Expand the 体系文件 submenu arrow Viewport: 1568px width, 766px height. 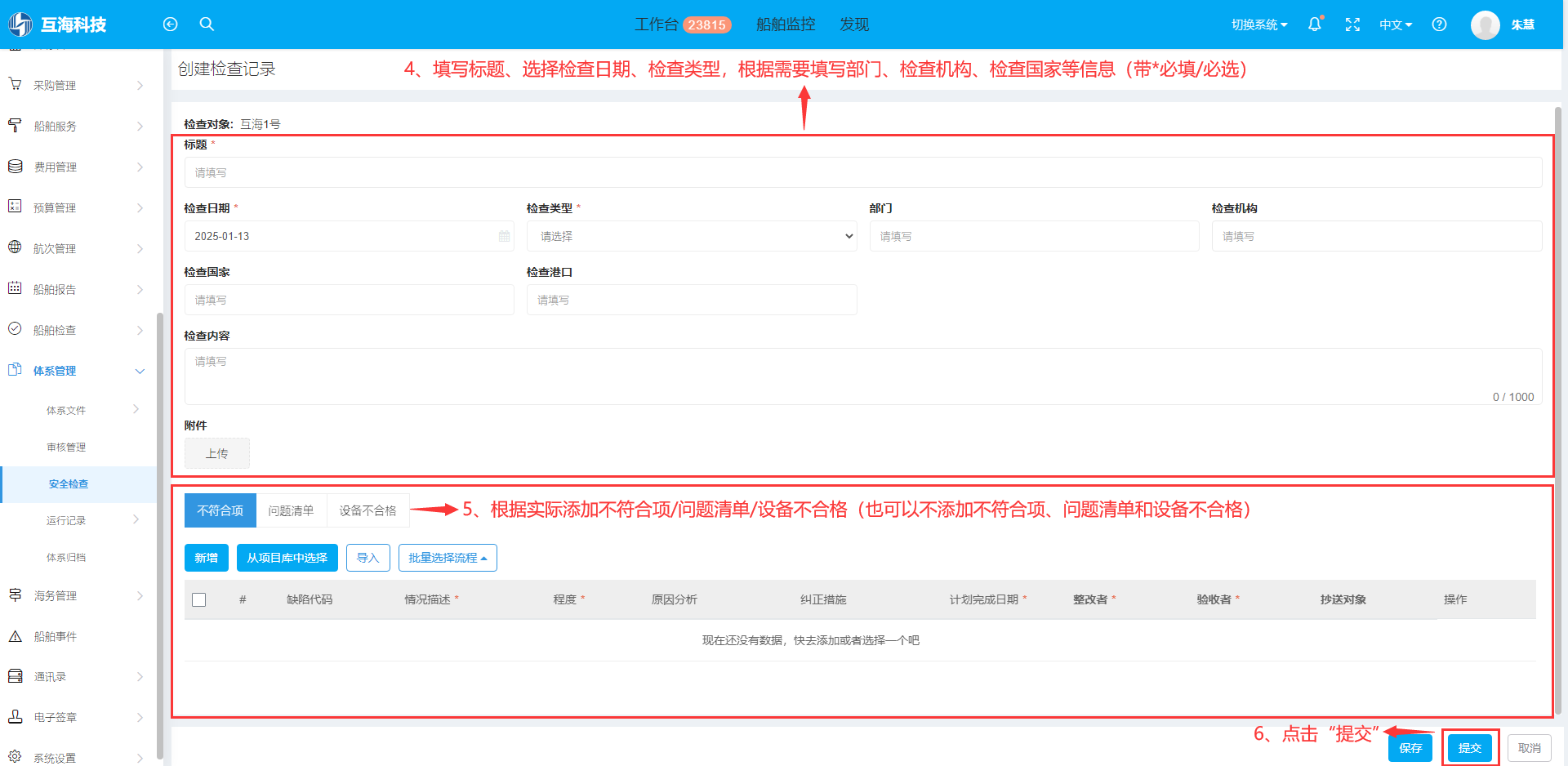[x=136, y=409]
